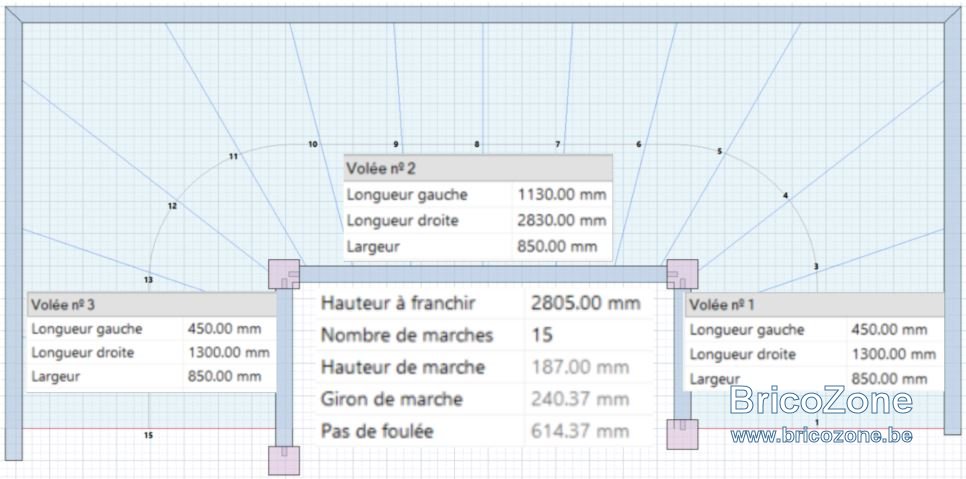Select the bottom-right pink newel post
The width and height of the screenshot is (966, 479).
click(x=682, y=435)
